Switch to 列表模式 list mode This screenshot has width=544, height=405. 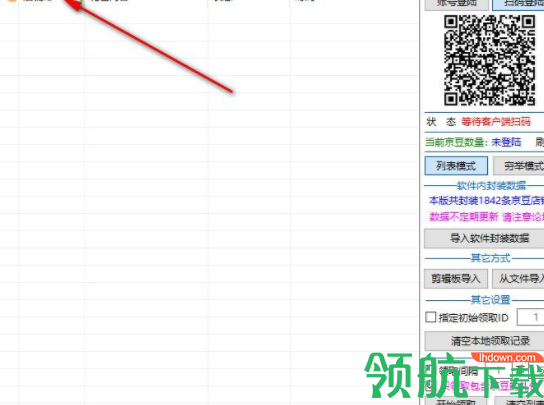(456, 166)
